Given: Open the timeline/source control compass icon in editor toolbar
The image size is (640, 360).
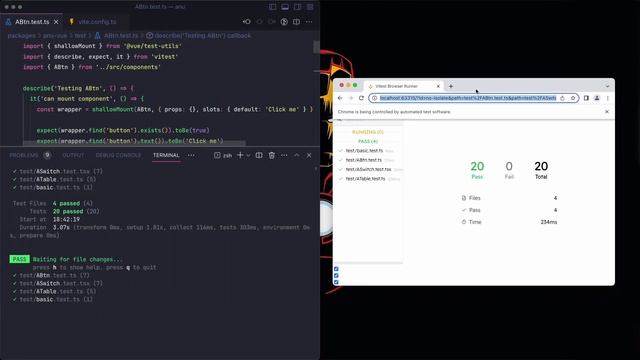Looking at the screenshot, I should (x=284, y=22).
